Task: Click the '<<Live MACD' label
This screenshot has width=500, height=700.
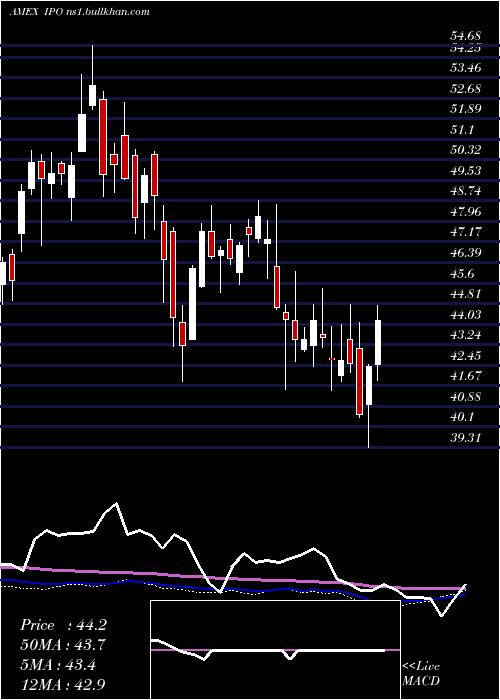Action: [421, 674]
